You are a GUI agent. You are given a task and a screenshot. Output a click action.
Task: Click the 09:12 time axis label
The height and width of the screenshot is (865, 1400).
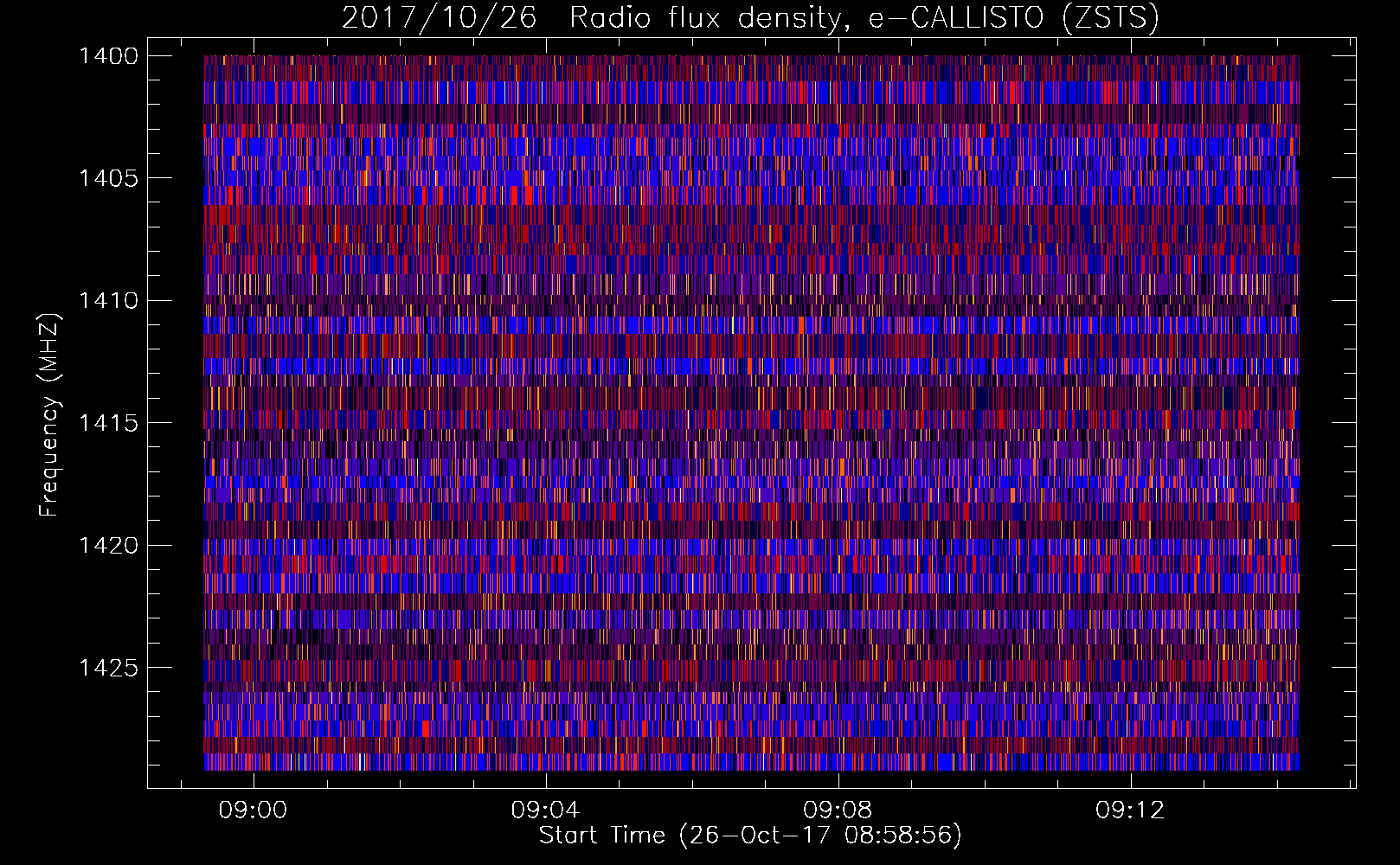coord(1130,811)
